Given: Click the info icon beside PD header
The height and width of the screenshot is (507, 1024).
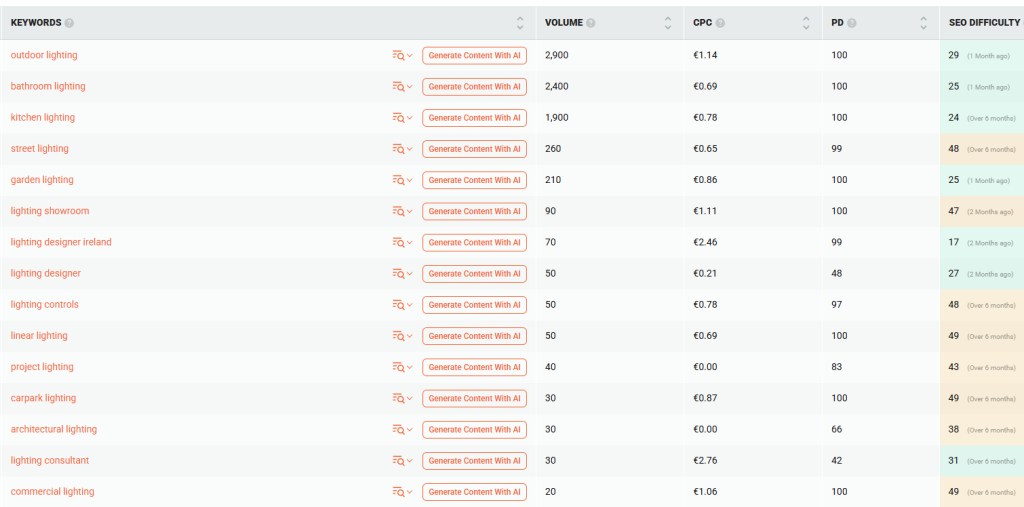Looking at the screenshot, I should [x=852, y=23].
